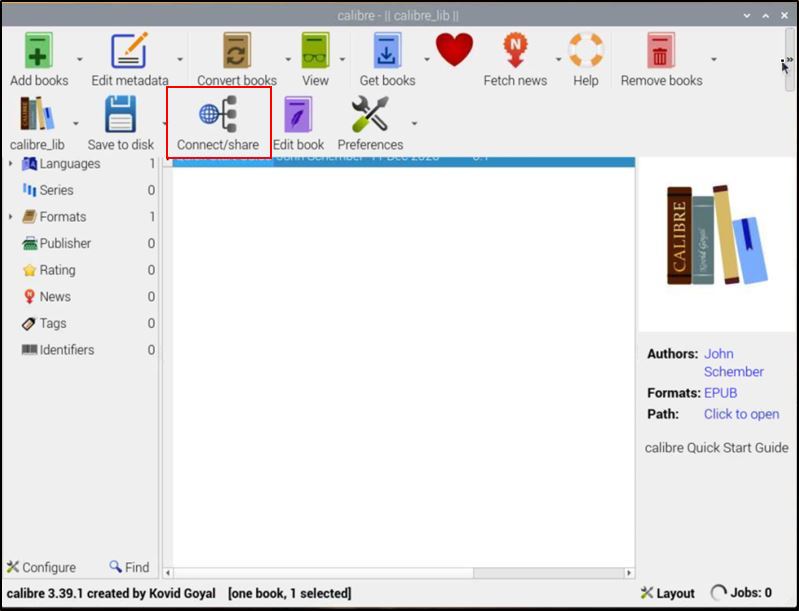Maximize the calibre window
Viewport: 799px width, 611px height.
765,15
